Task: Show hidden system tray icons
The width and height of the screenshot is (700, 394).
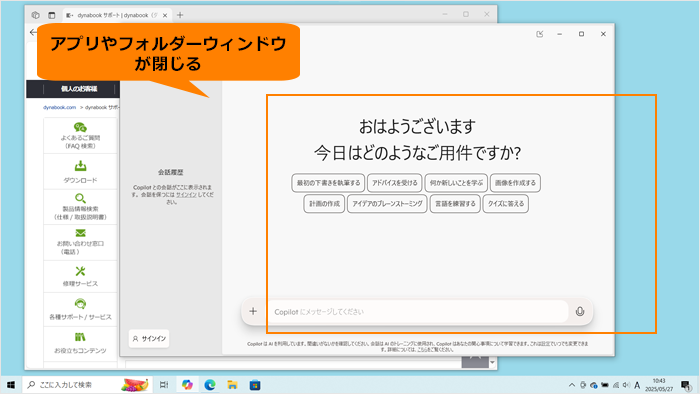Action: [x=572, y=385]
